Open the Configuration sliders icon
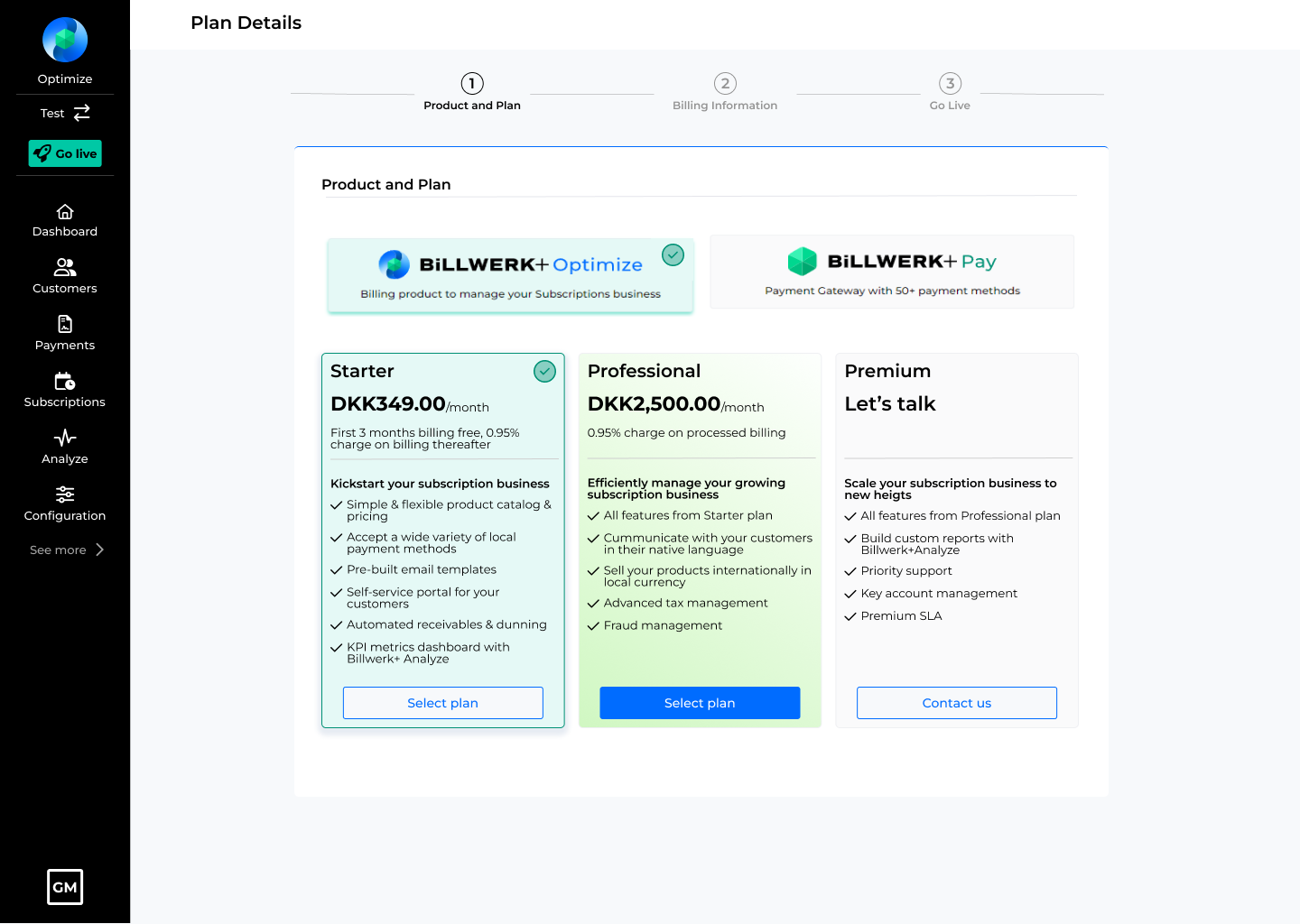 tap(65, 494)
